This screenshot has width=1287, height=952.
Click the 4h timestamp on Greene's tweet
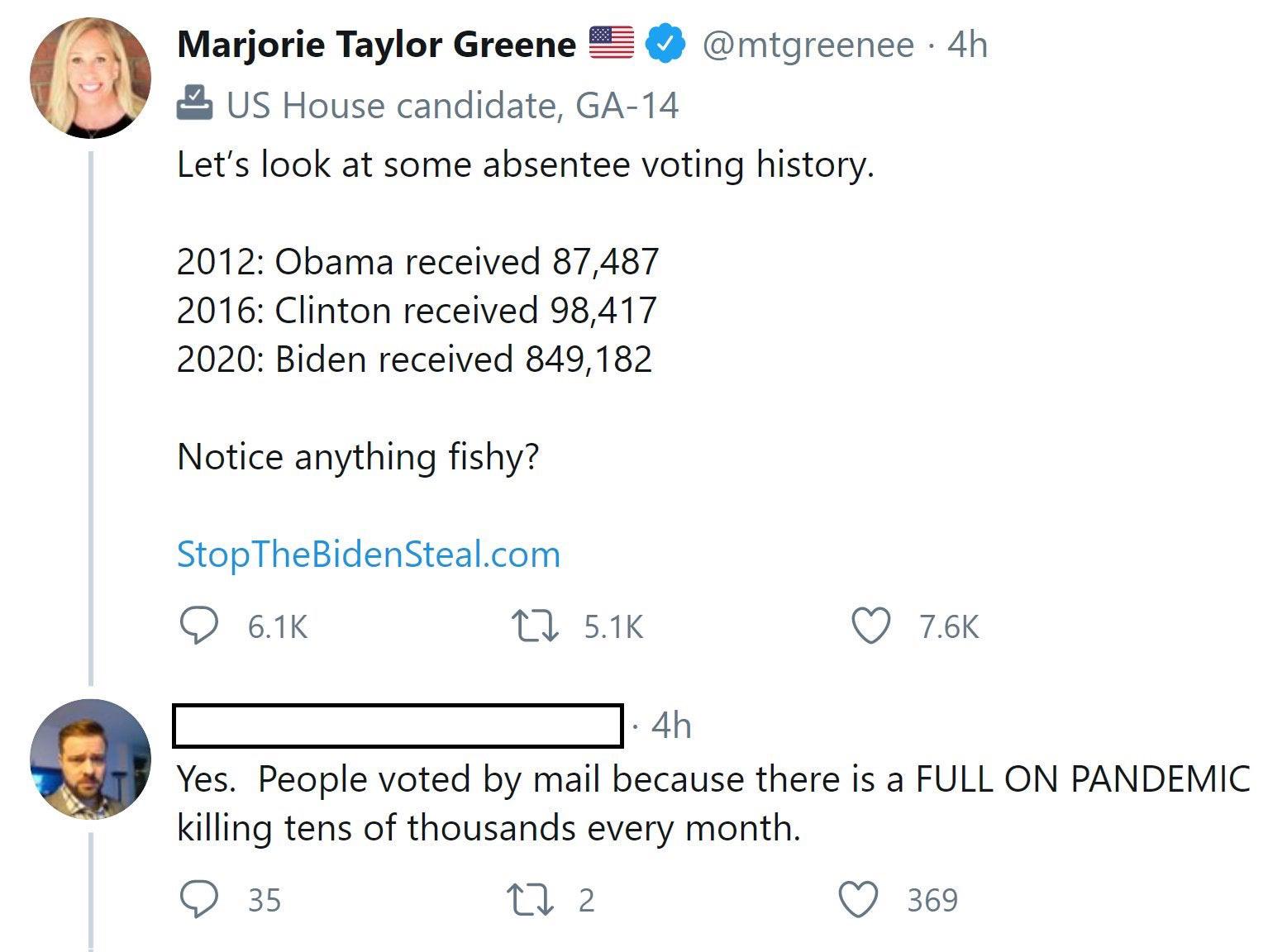click(x=967, y=45)
